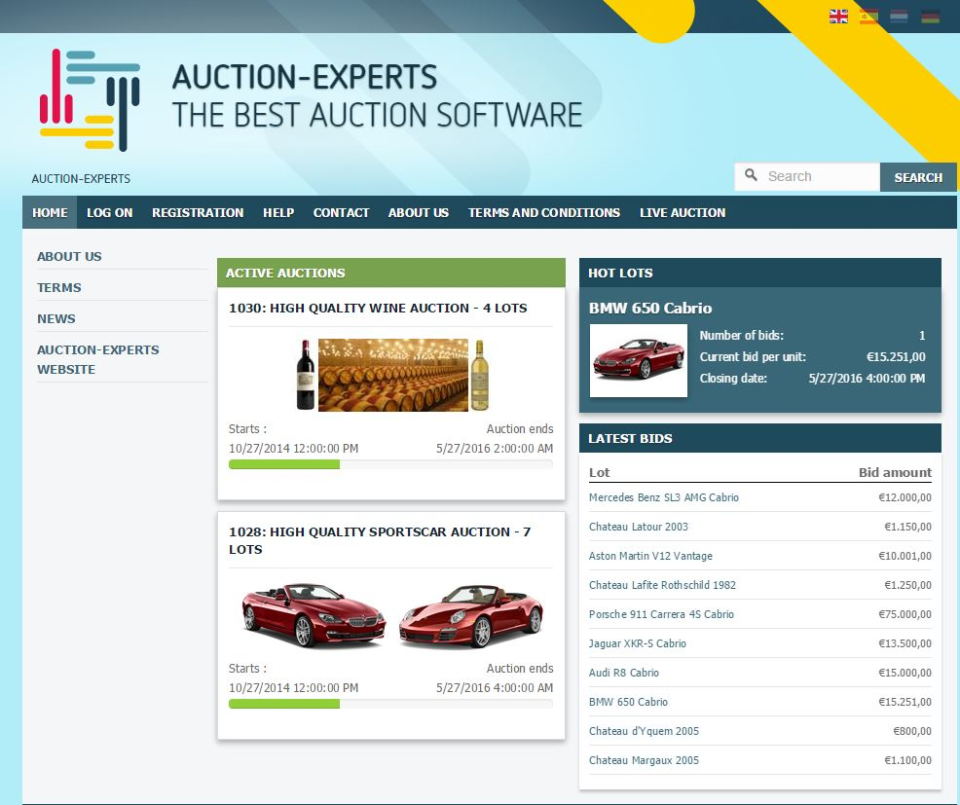The height and width of the screenshot is (805, 960).
Task: Open LIVE AUCTION from the menu
Action: tap(684, 212)
